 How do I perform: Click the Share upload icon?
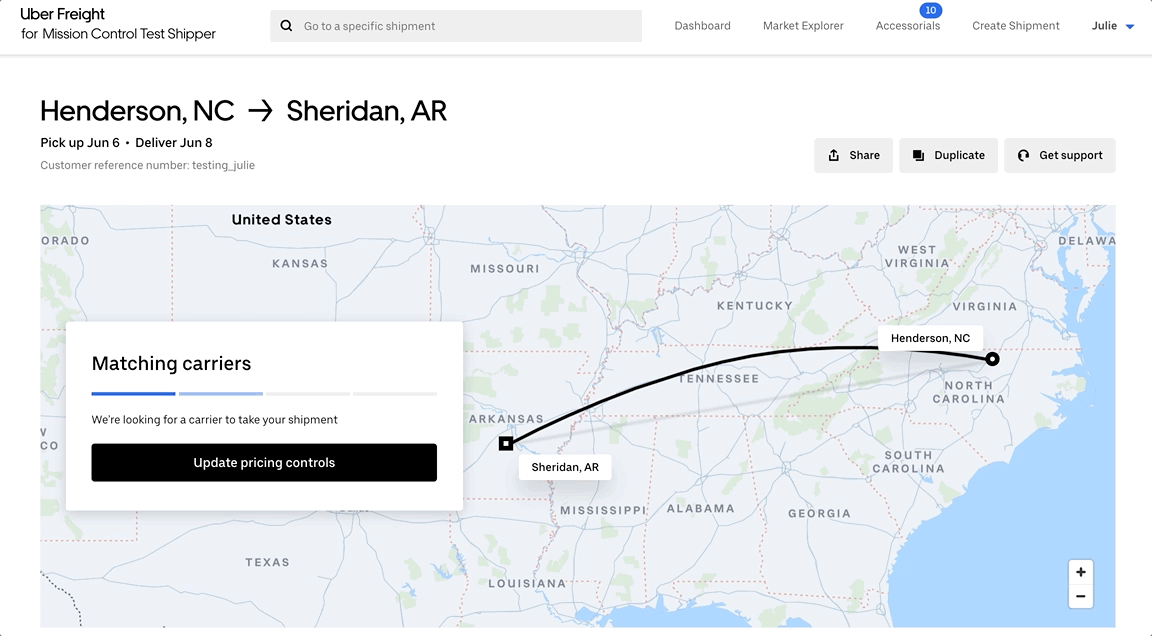[834, 155]
